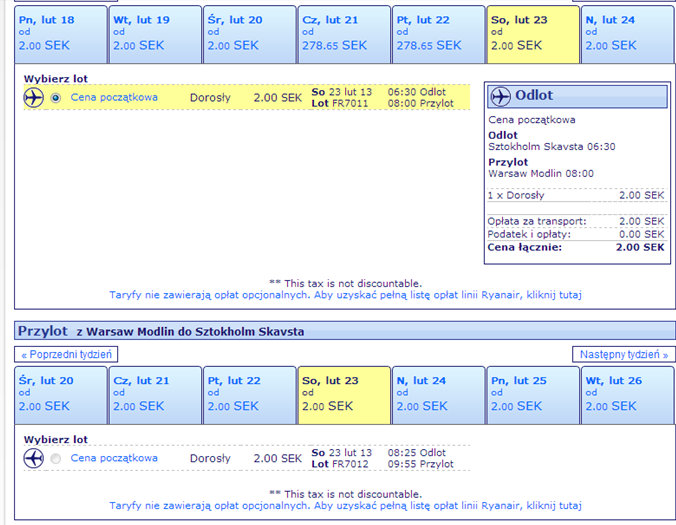Choose return date Wt, lut 26
This screenshot has height=525, width=676.
(x=628, y=395)
